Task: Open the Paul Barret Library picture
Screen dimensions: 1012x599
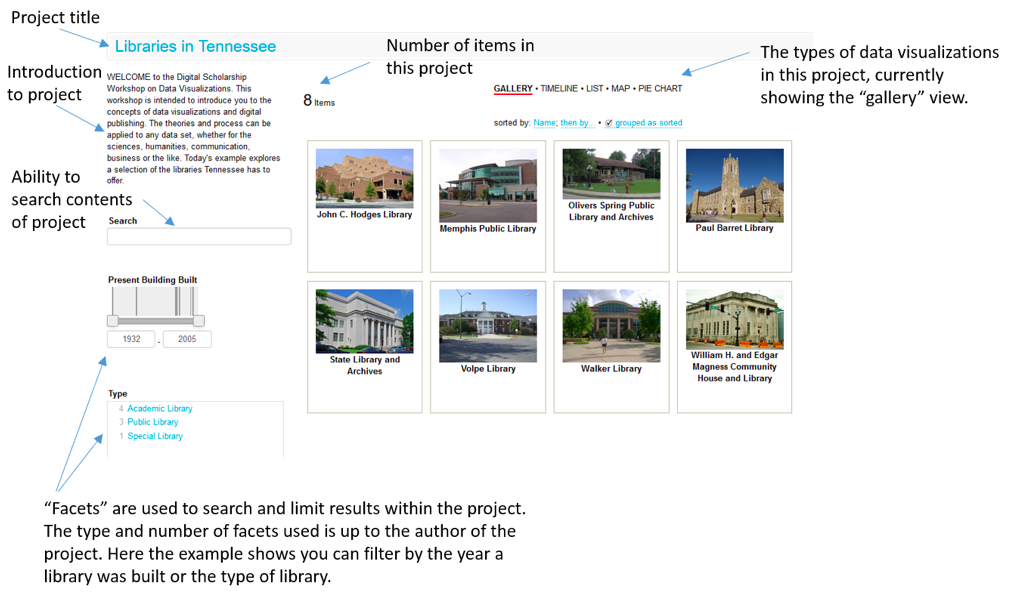Action: tap(734, 185)
